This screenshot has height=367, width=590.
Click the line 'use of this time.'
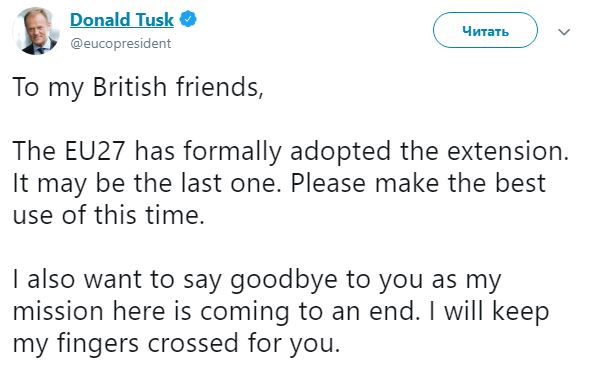[x=109, y=215]
